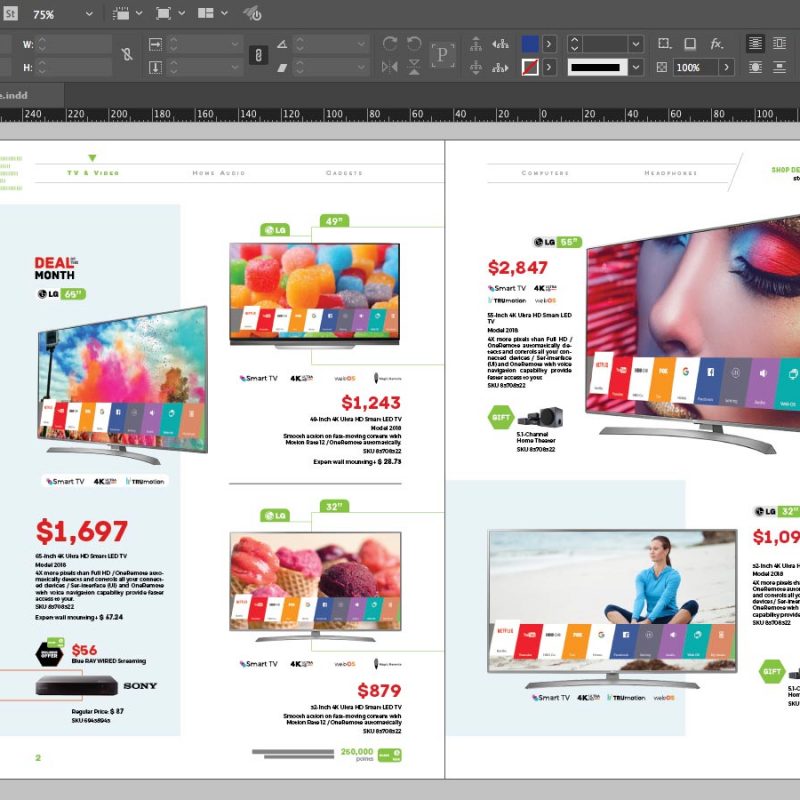Click the Scale Y Percentage icon
The height and width of the screenshot is (800, 800).
[155, 67]
